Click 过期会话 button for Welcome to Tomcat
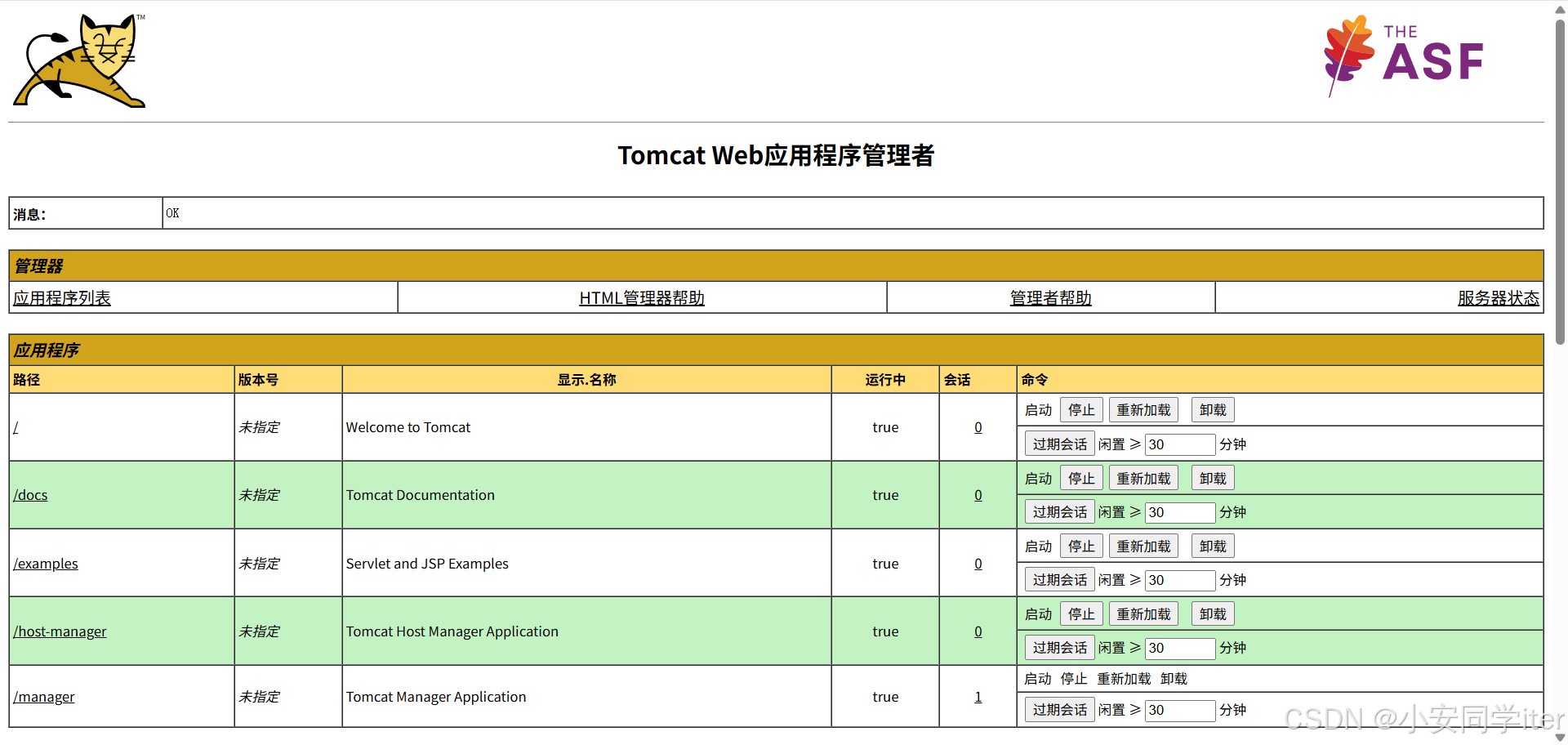1568x745 pixels. pyautogui.click(x=1059, y=444)
